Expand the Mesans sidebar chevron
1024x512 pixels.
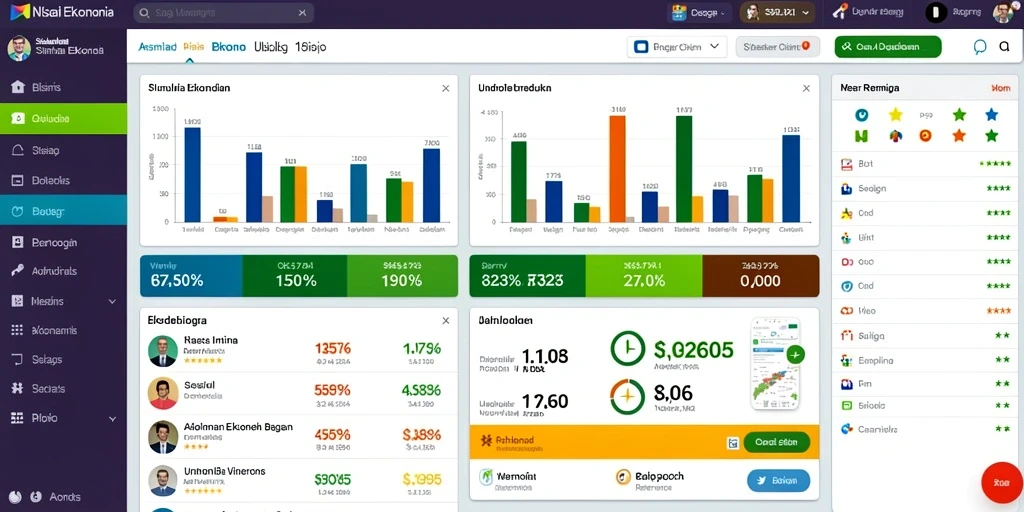(x=112, y=302)
